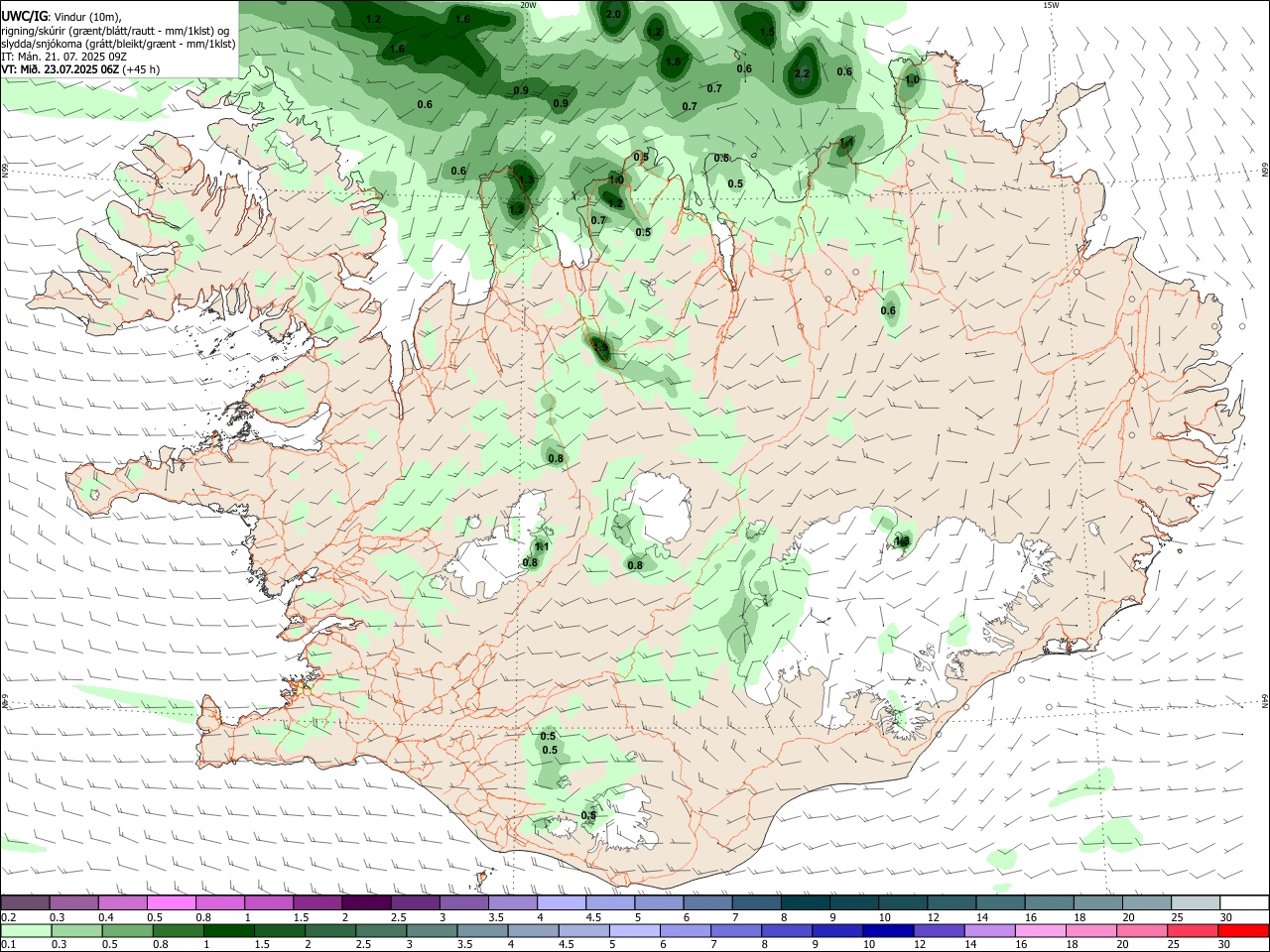Image resolution: width=1270 pixels, height=952 pixels.
Task: Click the bright magenta 0.5–0.8 swatch in top legend
Action: click(x=171, y=903)
